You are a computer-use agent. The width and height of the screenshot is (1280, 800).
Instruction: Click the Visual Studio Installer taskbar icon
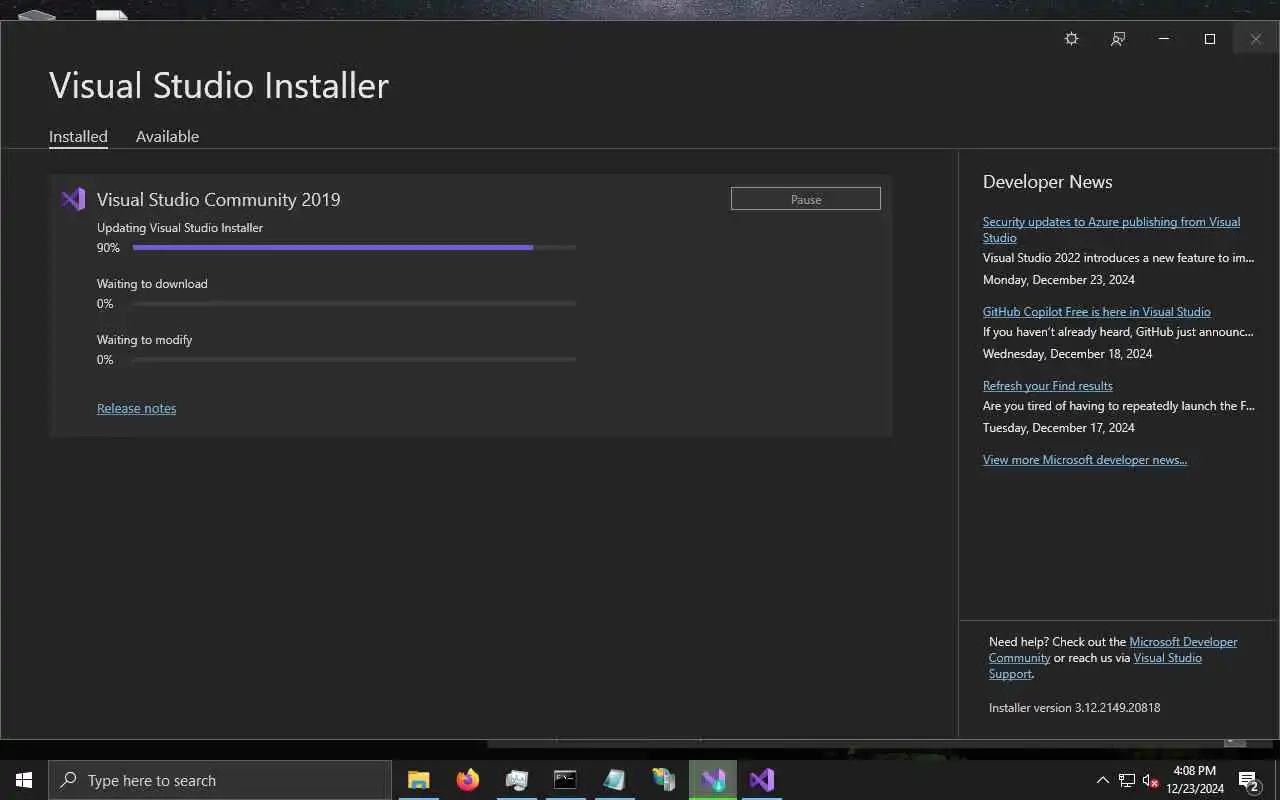point(713,780)
